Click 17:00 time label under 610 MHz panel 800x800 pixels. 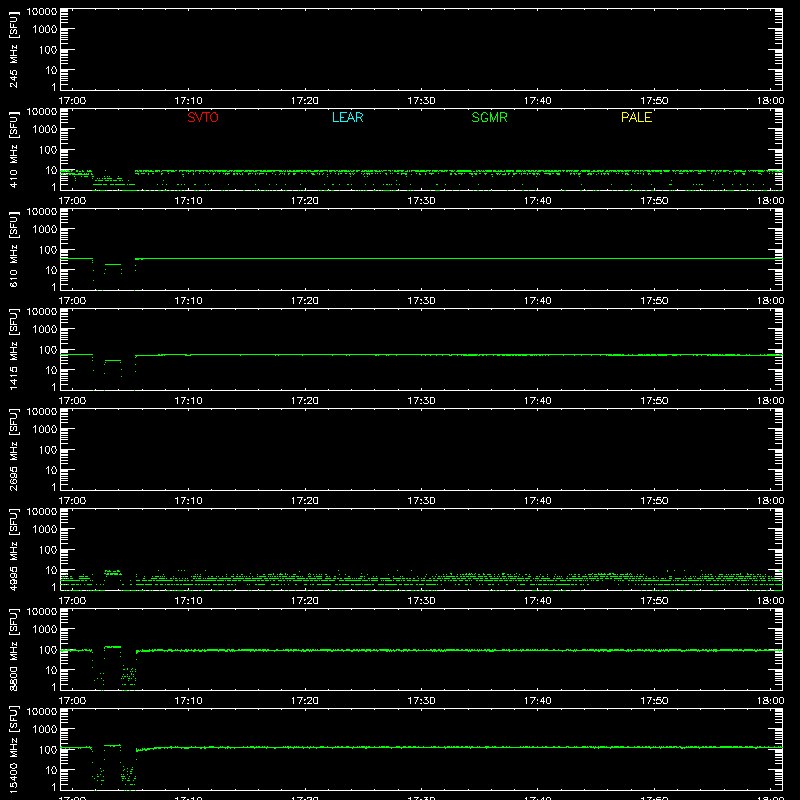point(72,301)
